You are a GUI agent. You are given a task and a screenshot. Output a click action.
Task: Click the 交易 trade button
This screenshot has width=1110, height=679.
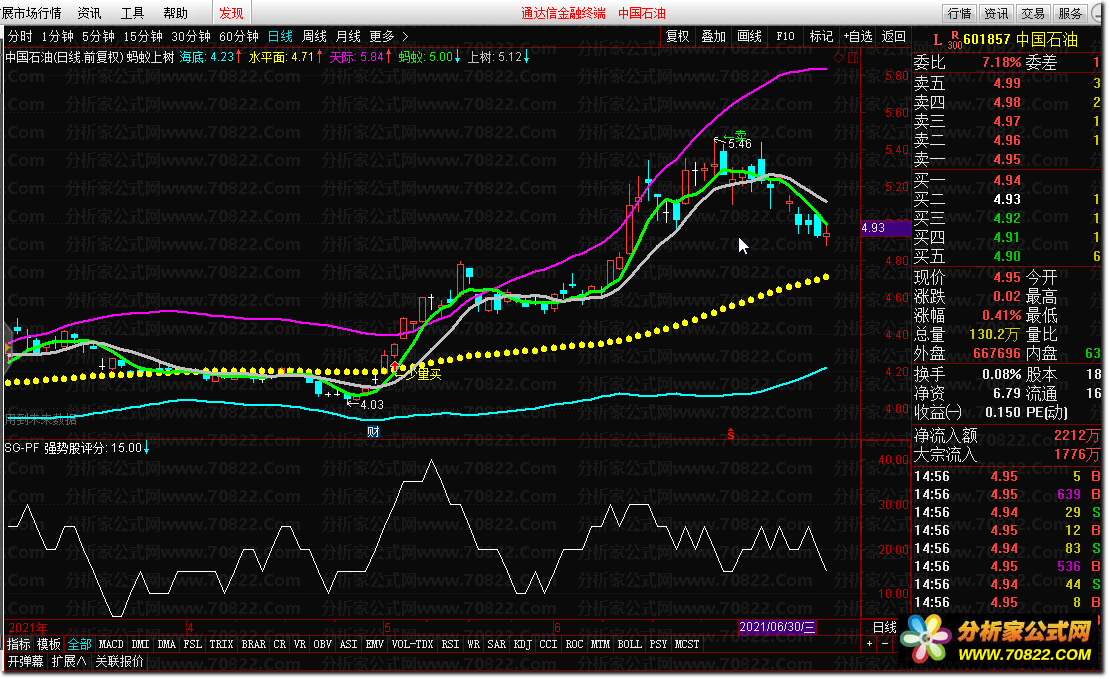[x=1033, y=13]
